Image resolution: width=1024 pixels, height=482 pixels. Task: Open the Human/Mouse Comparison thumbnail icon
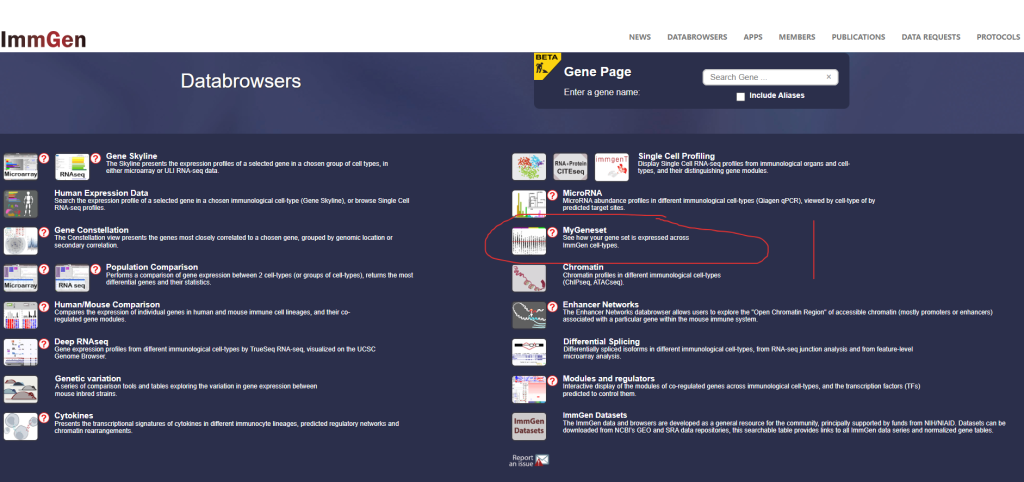point(21,315)
